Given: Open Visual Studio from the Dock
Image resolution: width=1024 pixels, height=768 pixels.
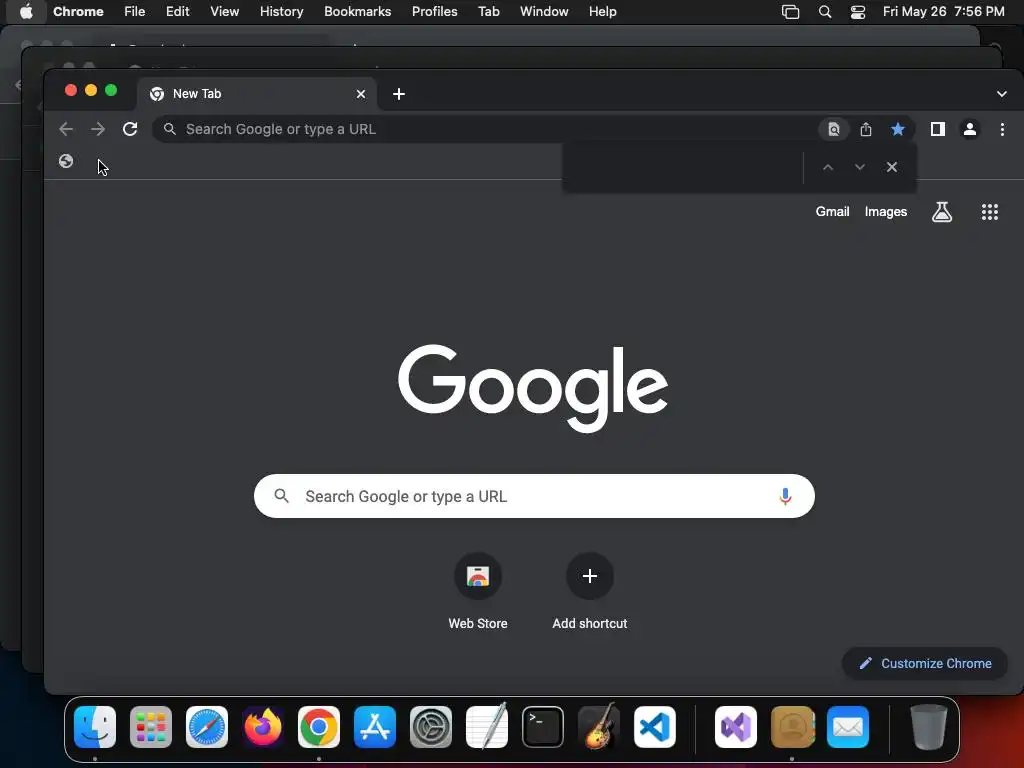Looking at the screenshot, I should point(736,727).
